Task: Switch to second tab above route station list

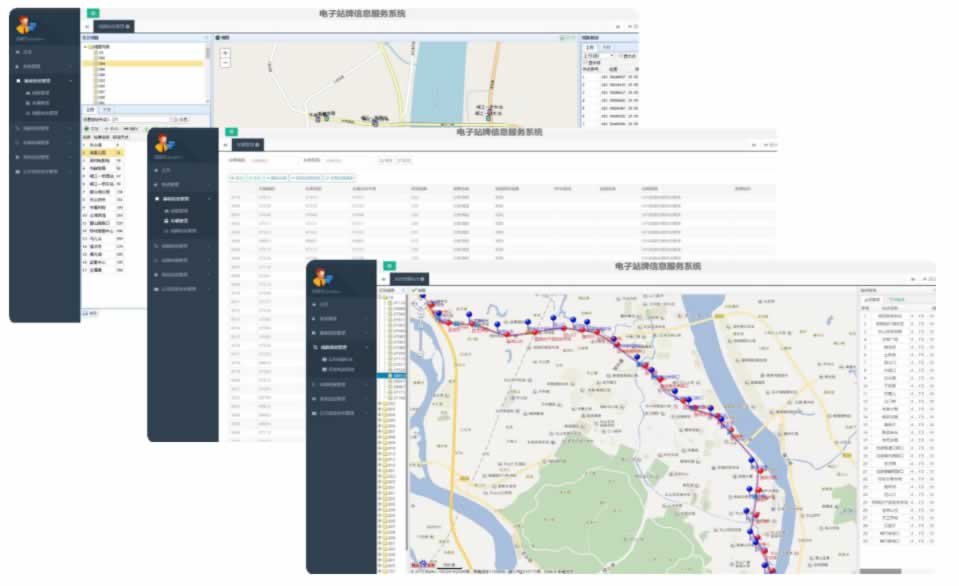Action: [x=896, y=299]
